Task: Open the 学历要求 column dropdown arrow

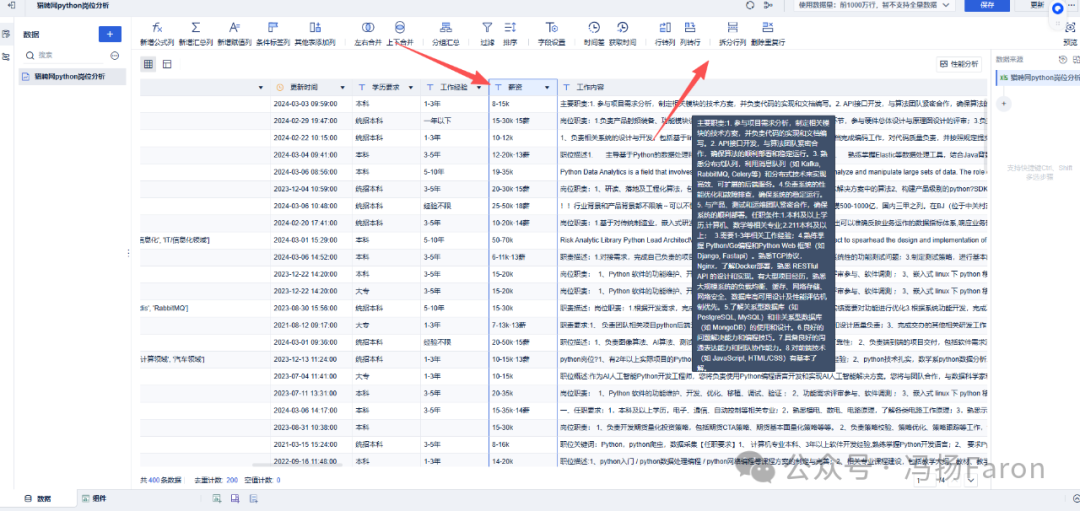Action: click(x=411, y=87)
